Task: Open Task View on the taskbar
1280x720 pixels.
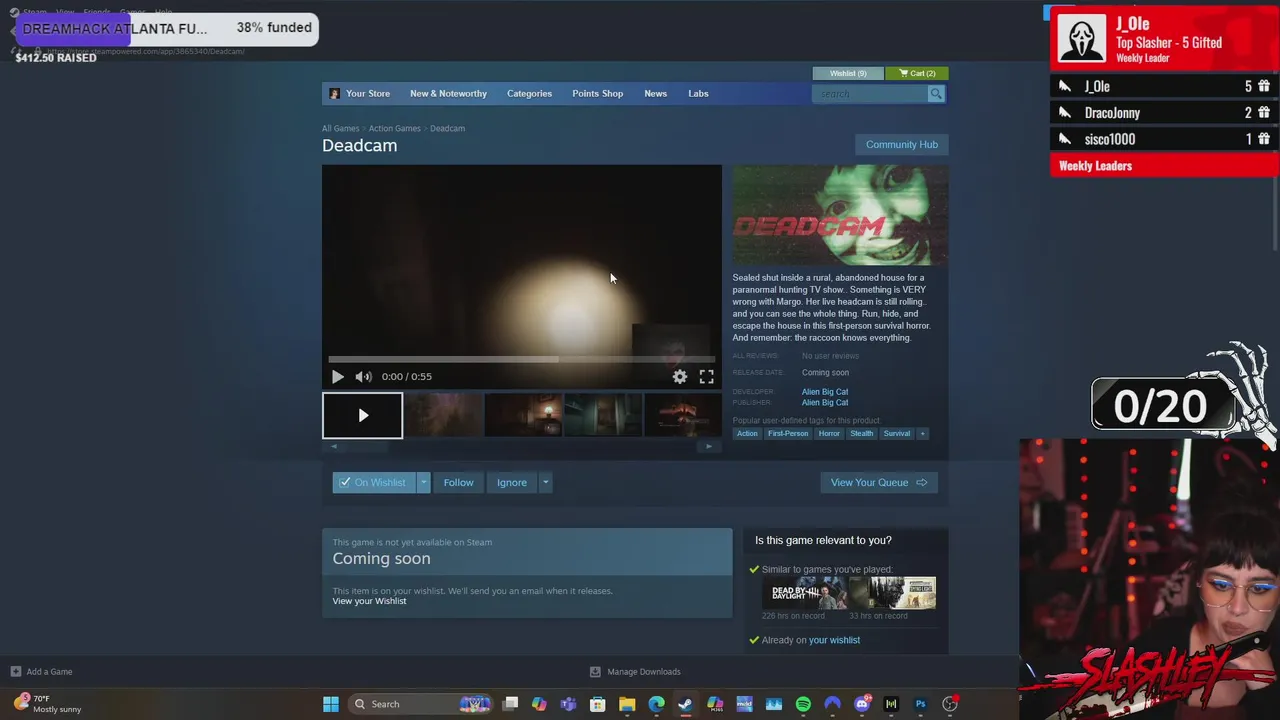Action: (510, 704)
